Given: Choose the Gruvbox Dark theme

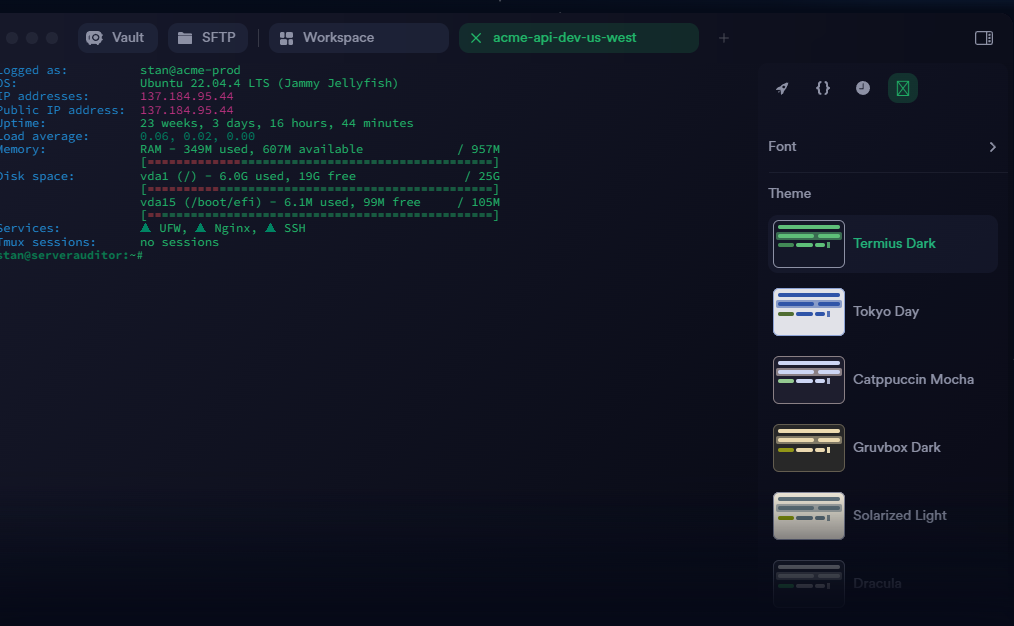Looking at the screenshot, I should point(883,448).
